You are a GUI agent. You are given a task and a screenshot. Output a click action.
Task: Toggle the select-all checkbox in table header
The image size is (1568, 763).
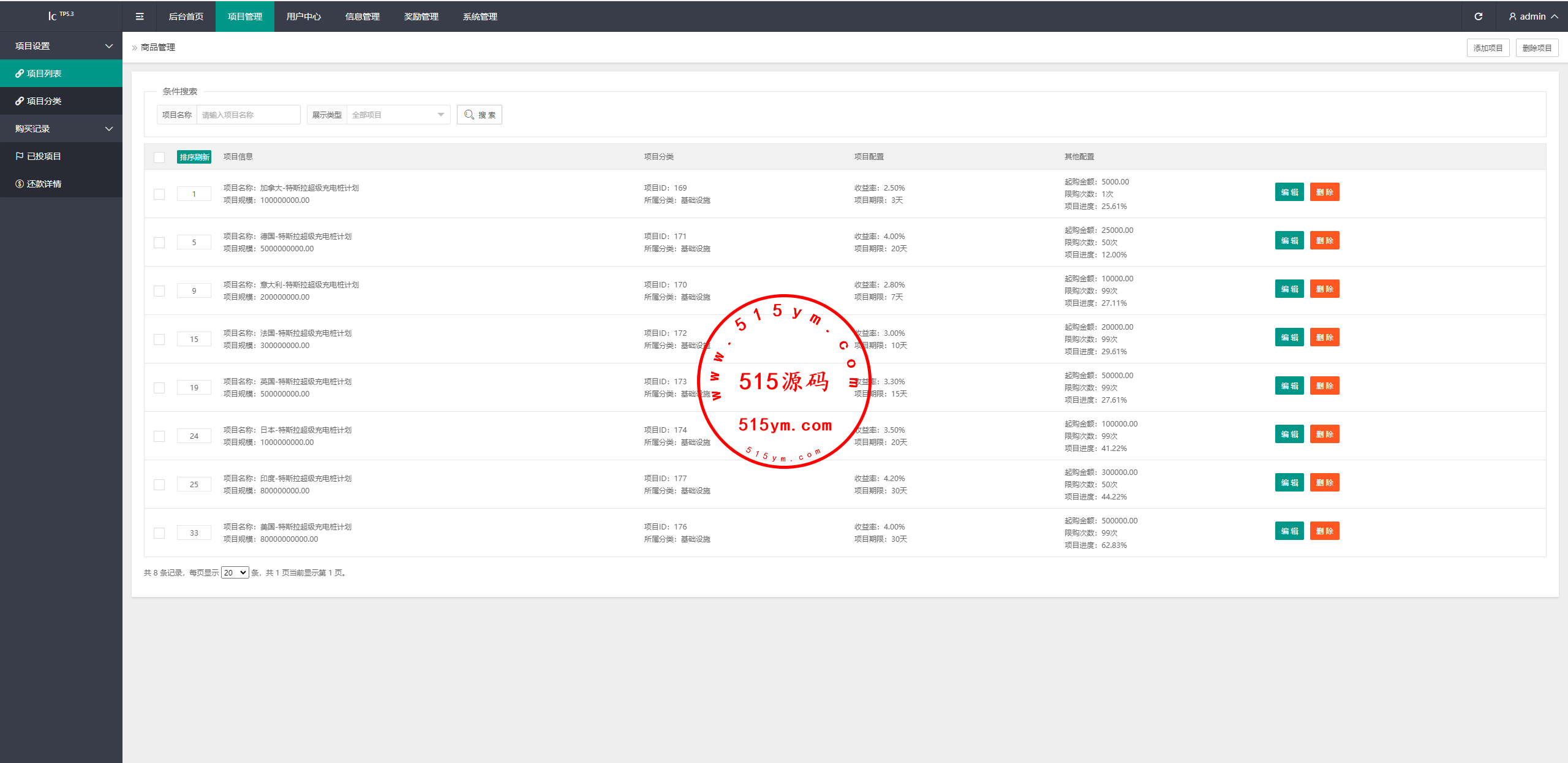(159, 158)
